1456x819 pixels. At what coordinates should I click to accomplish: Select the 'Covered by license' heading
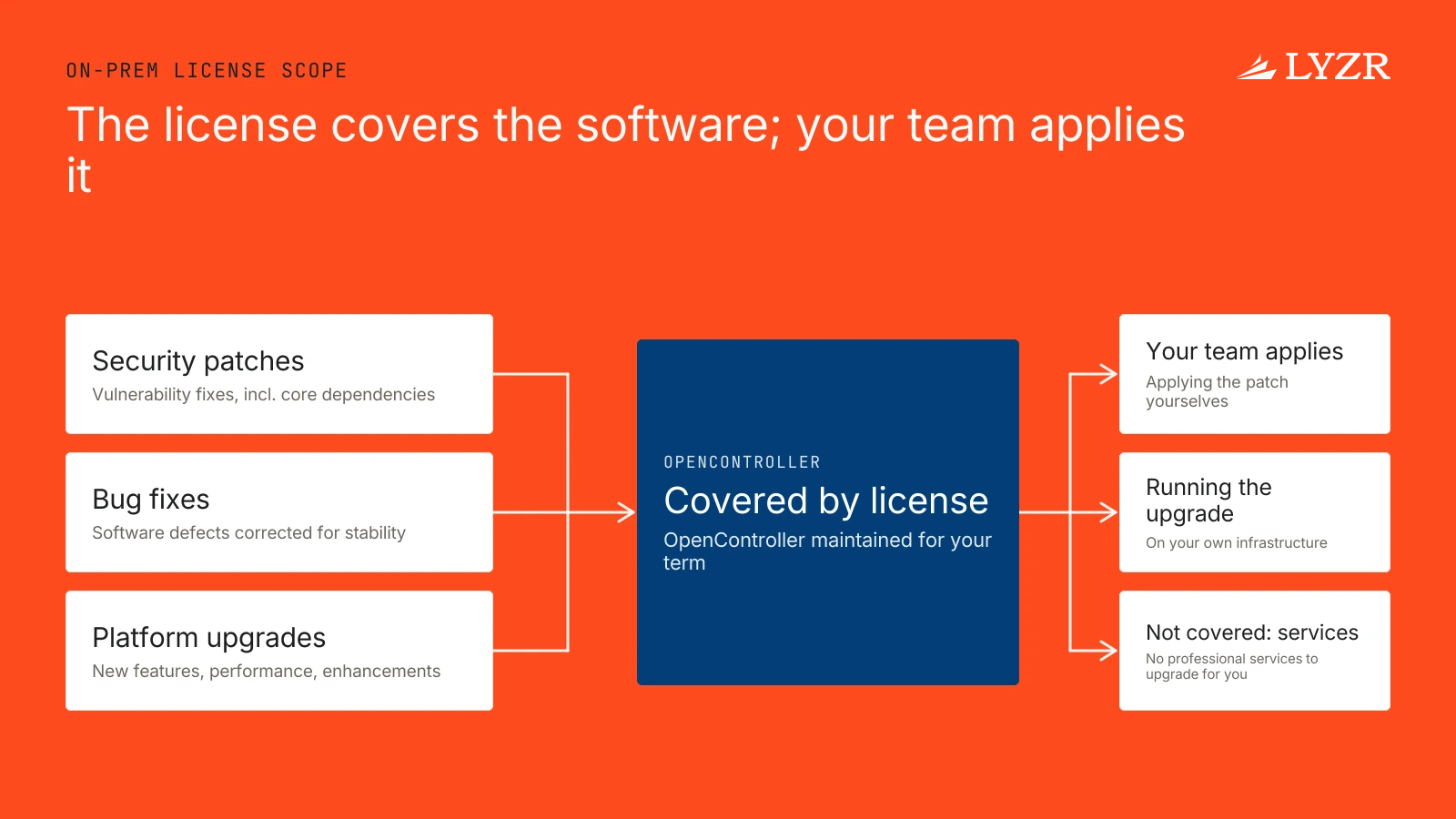[826, 500]
